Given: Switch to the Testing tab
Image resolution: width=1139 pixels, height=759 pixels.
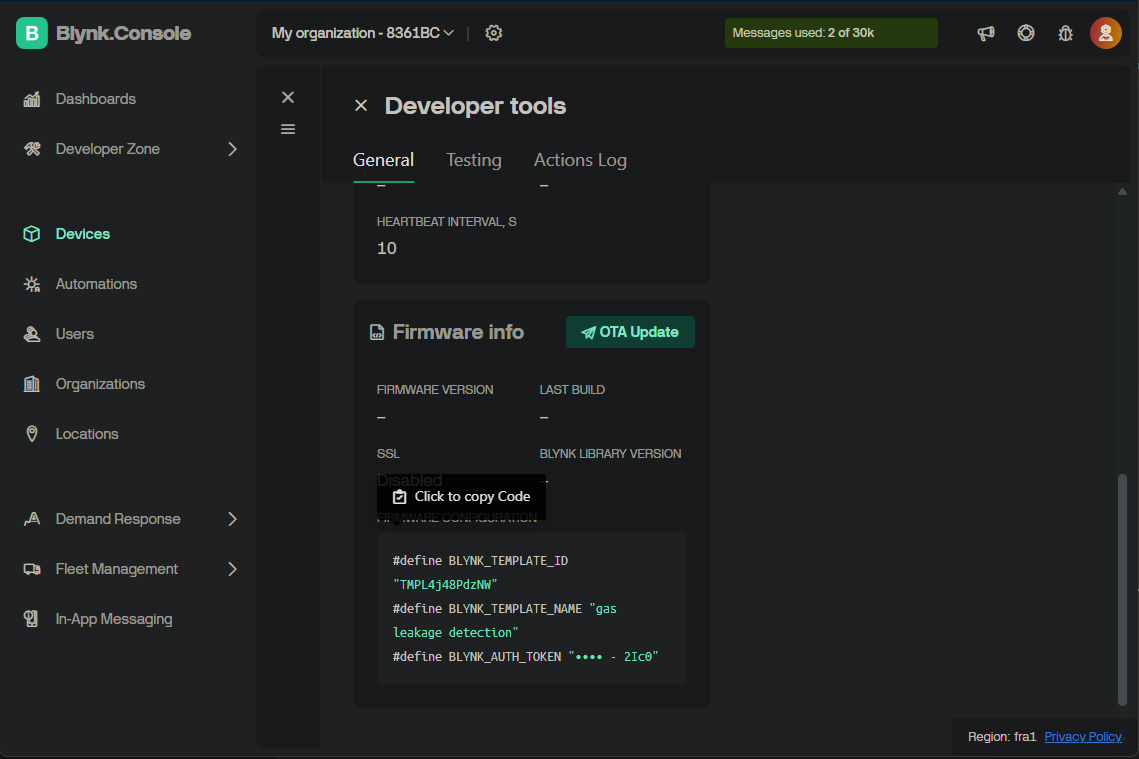Looking at the screenshot, I should (473, 160).
